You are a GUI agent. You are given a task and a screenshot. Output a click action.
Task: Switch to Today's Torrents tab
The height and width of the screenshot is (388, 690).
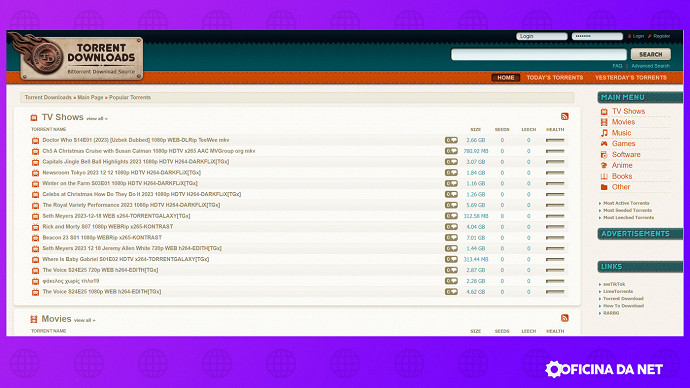555,77
